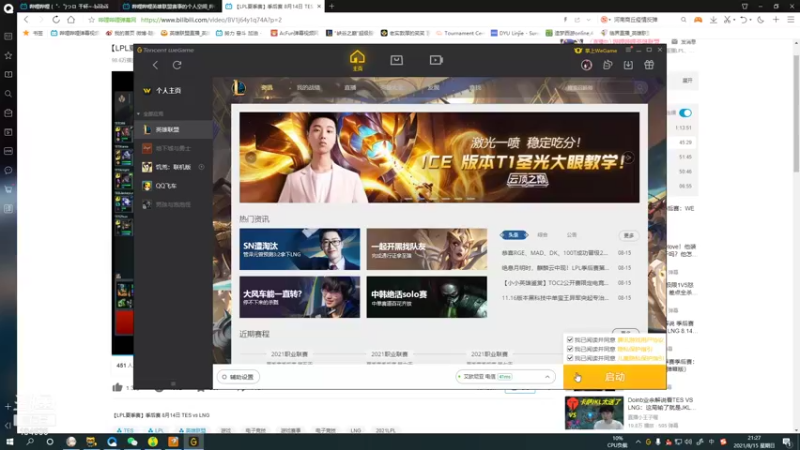Like the bilibili video with thumbs-up
The width and height of the screenshot is (800, 450).
(x=117, y=387)
